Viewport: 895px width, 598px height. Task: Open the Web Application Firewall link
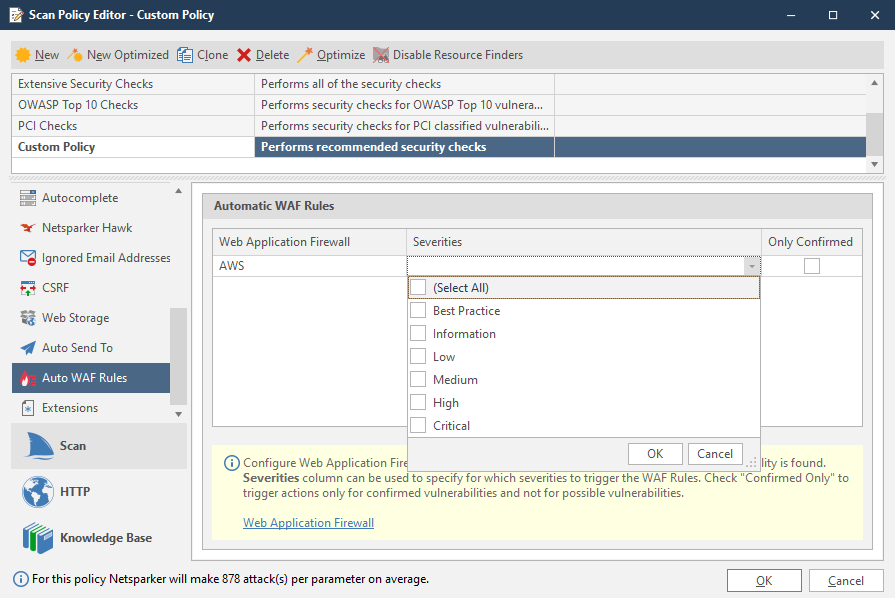[x=308, y=522]
